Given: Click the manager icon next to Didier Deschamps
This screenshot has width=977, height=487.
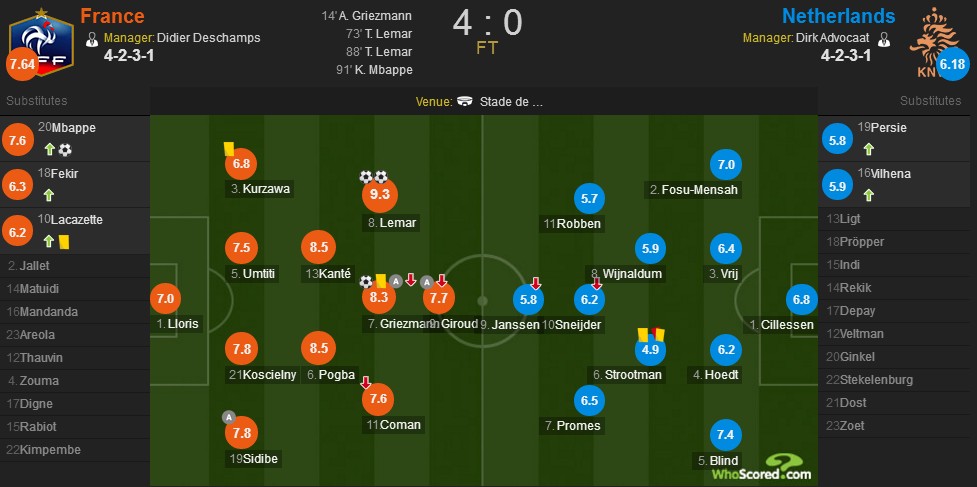Looking at the screenshot, I should pyautogui.click(x=92, y=39).
